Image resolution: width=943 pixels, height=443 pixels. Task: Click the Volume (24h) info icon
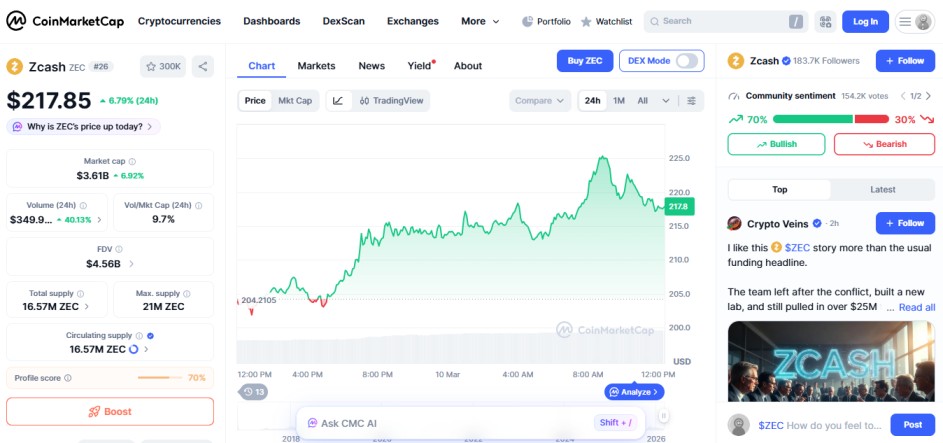click(x=83, y=206)
